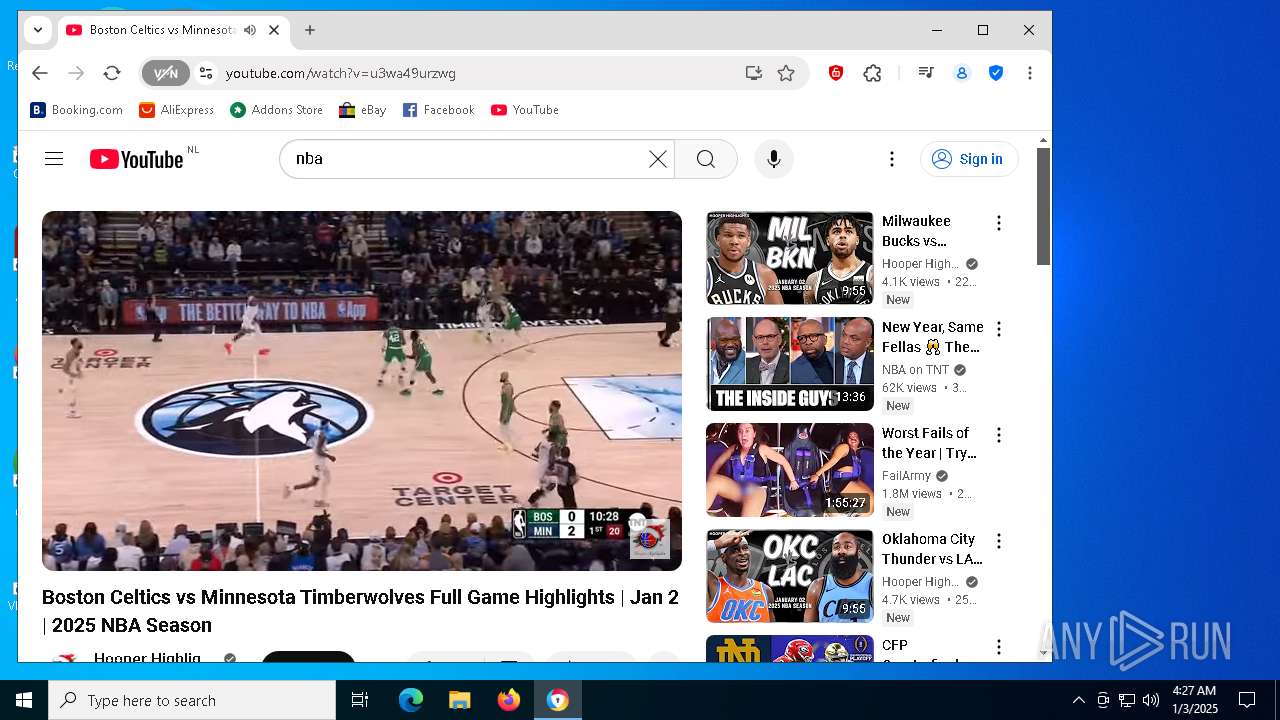View site information icon in address bar
The width and height of the screenshot is (1280, 720).
(x=206, y=73)
